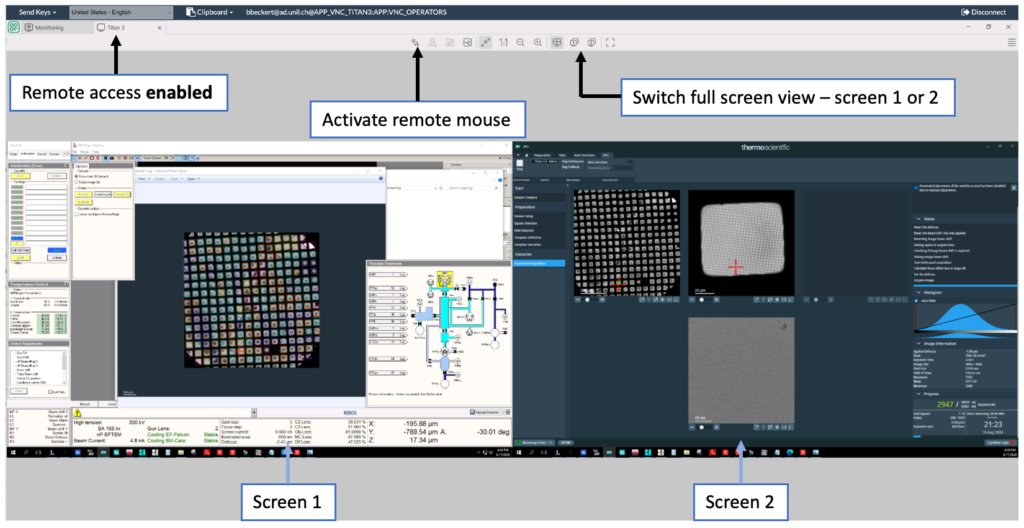
Task: Click the Disconnect button
Action: tap(984, 12)
